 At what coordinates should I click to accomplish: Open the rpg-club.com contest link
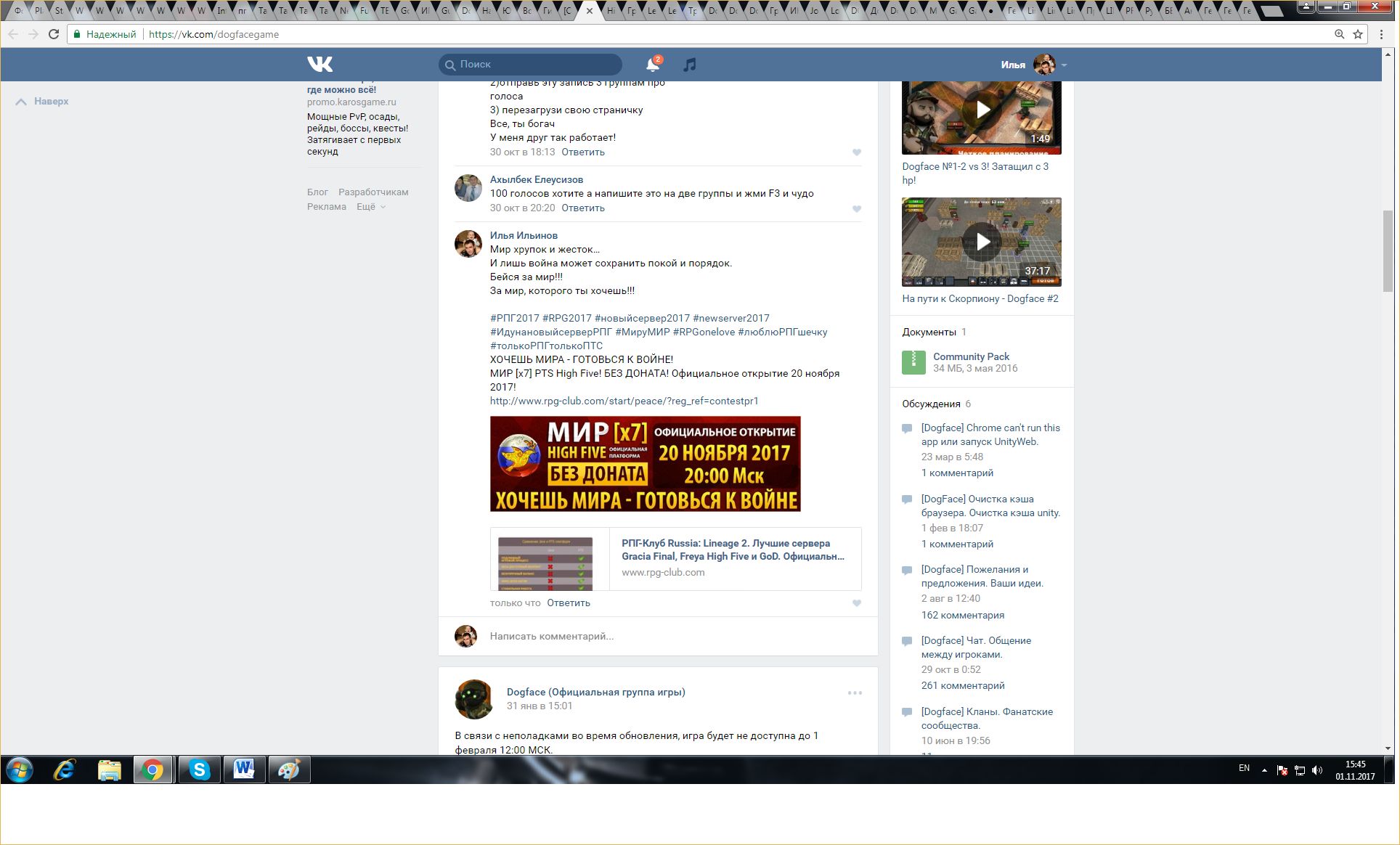coord(624,401)
